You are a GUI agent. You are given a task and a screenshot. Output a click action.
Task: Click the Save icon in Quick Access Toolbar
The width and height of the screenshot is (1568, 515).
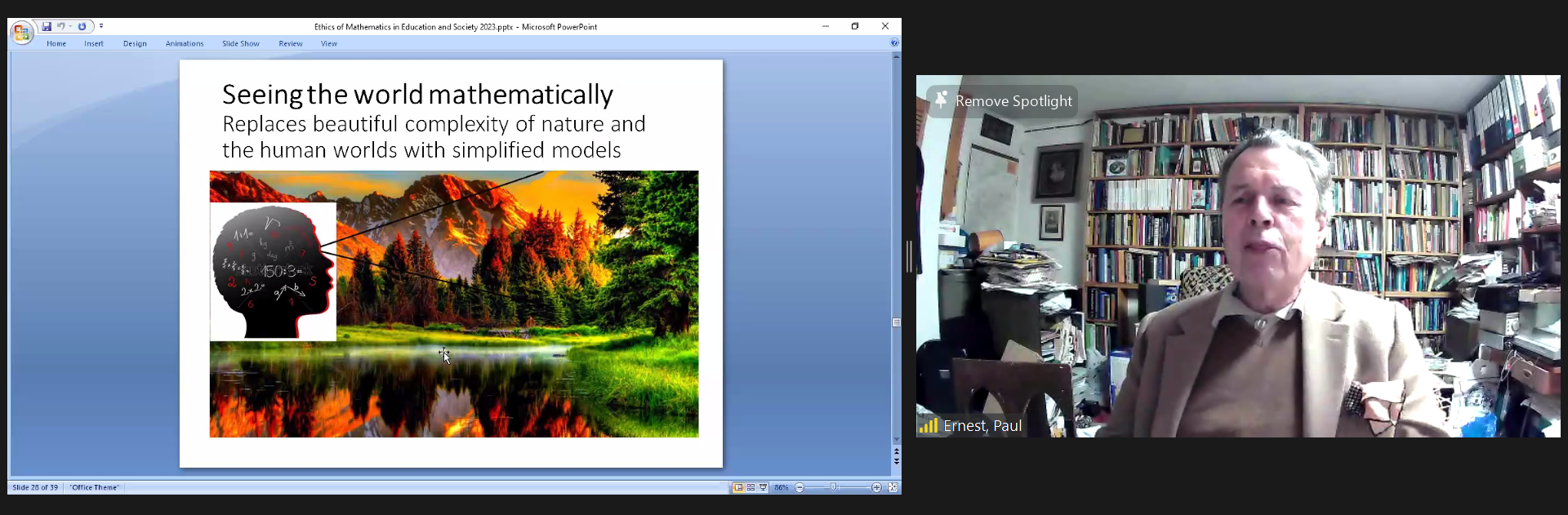pos(47,27)
